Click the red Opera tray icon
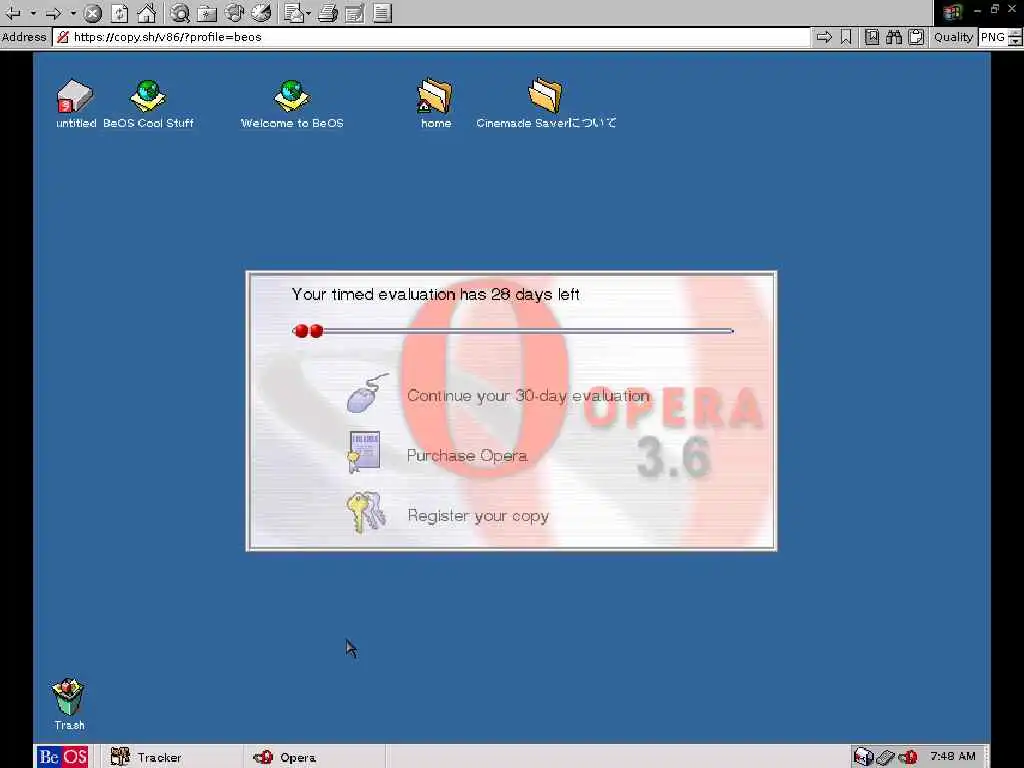 pos(908,758)
